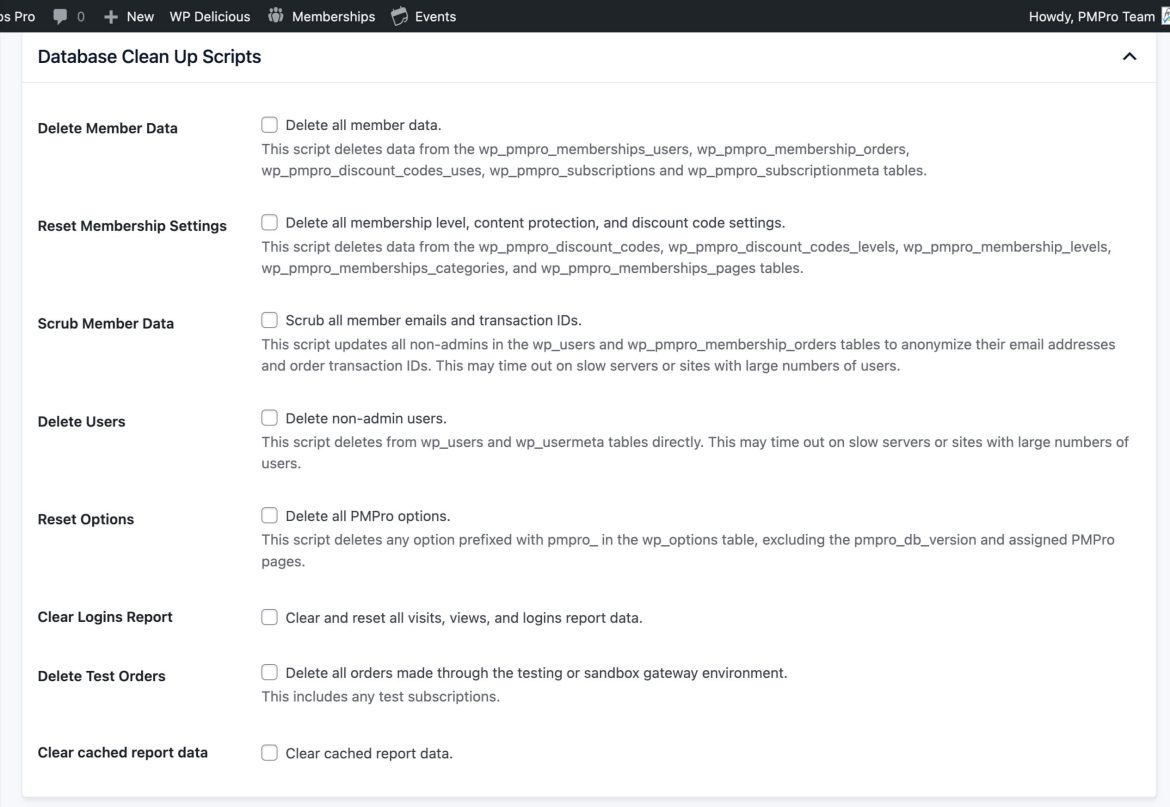Click the comments bubble icon in the admin bar
Viewport: 1170px width, 807px height.
60,15
